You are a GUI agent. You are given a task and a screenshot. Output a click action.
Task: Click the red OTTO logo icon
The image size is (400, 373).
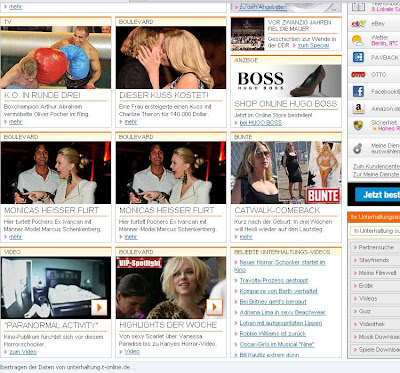(358, 74)
